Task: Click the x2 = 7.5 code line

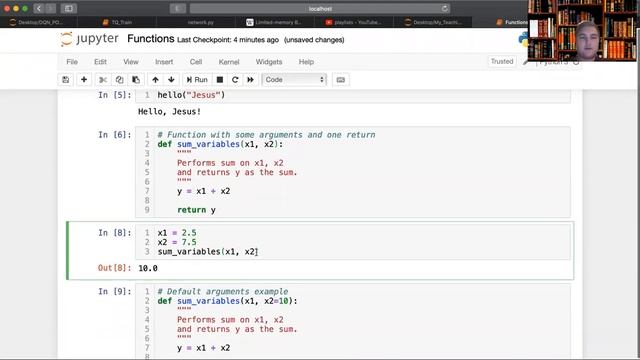Action: 177,242
